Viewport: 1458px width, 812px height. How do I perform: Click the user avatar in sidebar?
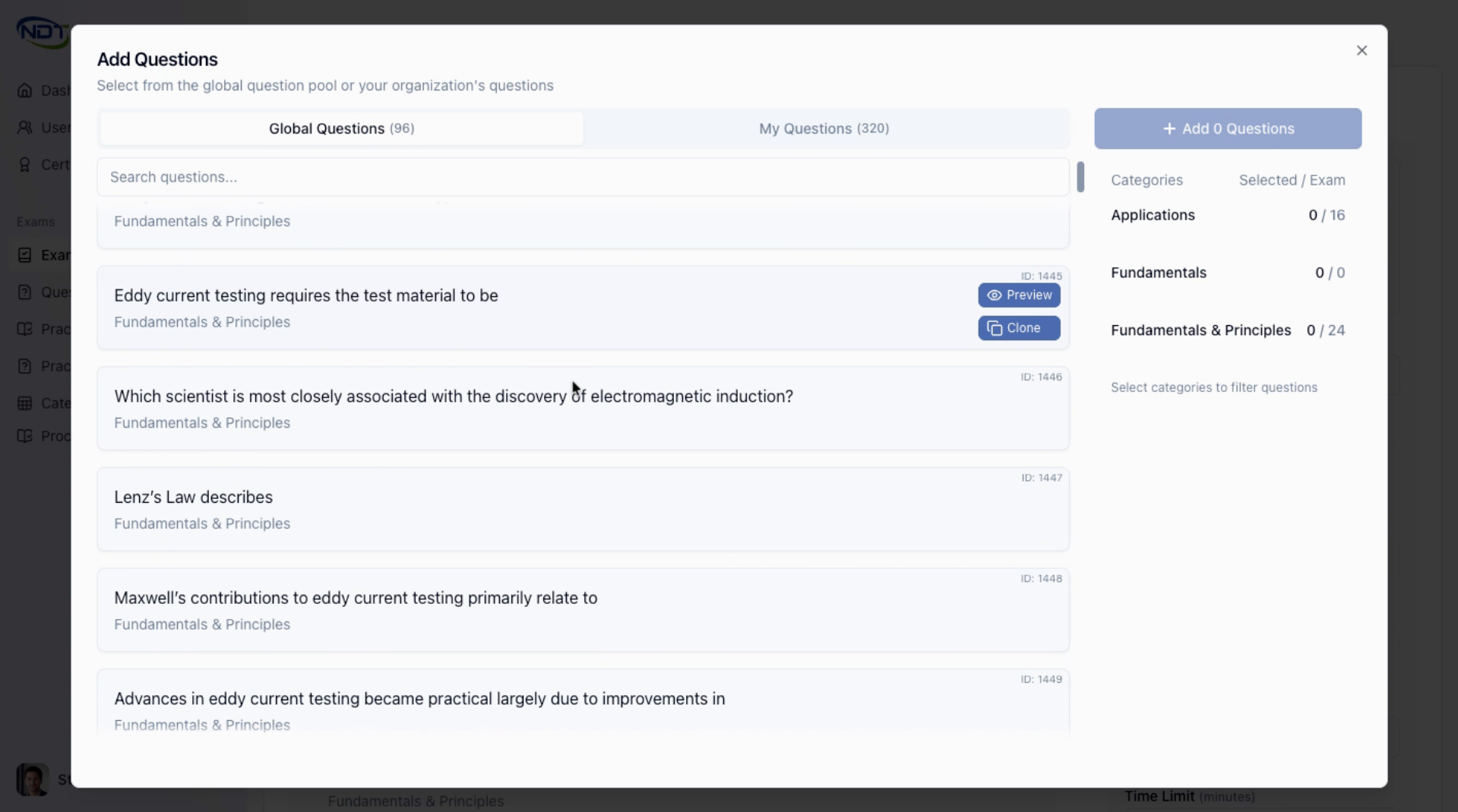[33, 779]
